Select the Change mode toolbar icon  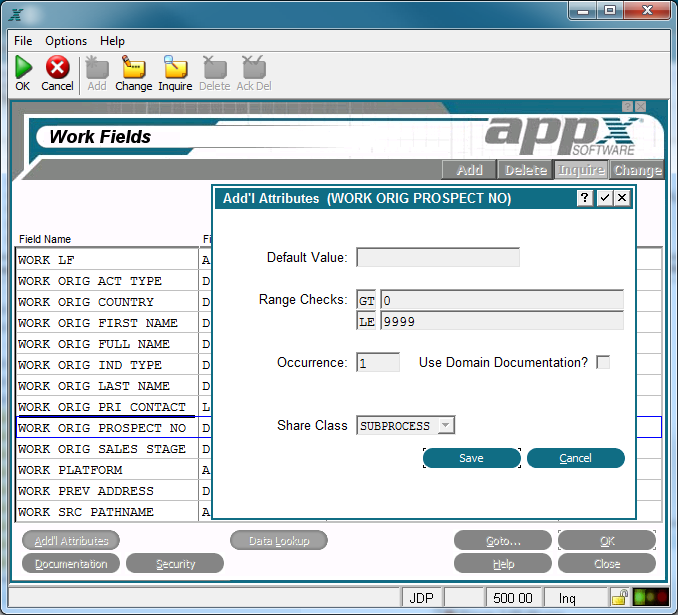[134, 67]
